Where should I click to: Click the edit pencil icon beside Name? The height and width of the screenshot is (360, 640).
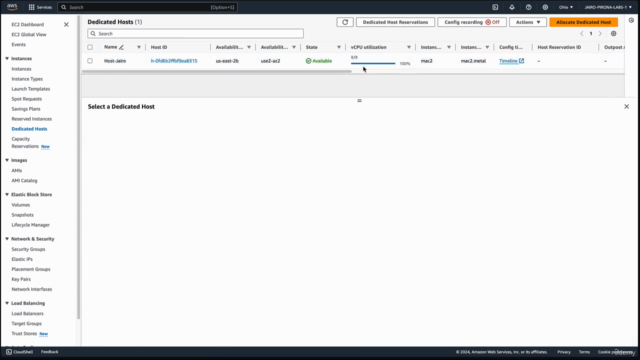point(121,47)
